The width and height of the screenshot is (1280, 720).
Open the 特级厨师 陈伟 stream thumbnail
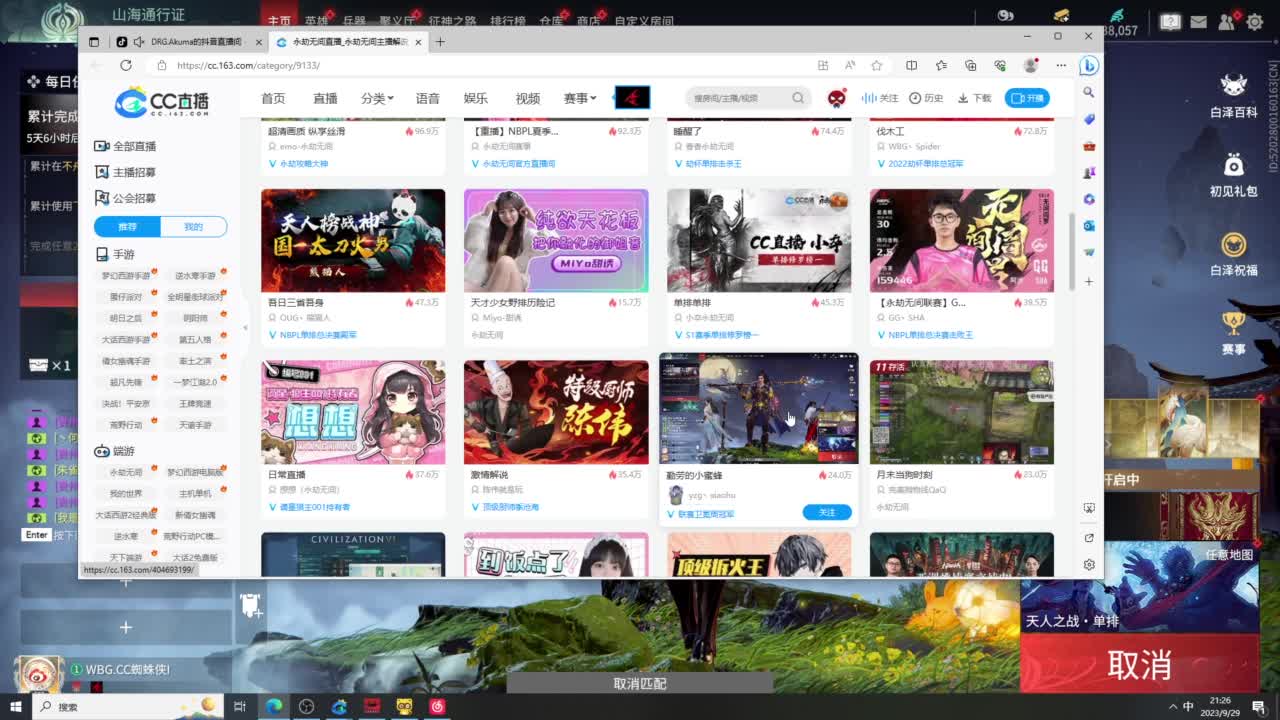coord(556,412)
